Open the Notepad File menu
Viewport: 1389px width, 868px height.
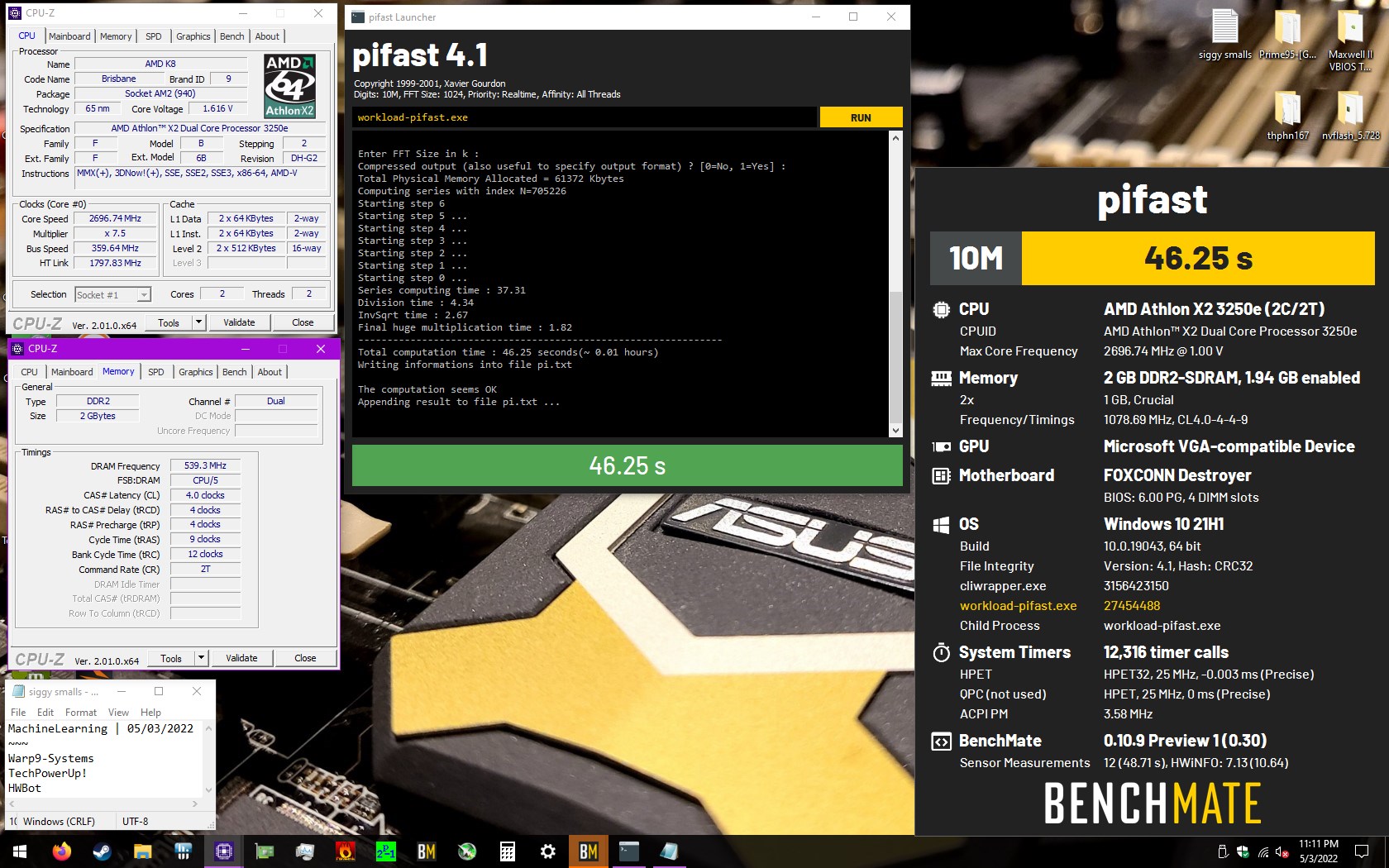(x=18, y=713)
